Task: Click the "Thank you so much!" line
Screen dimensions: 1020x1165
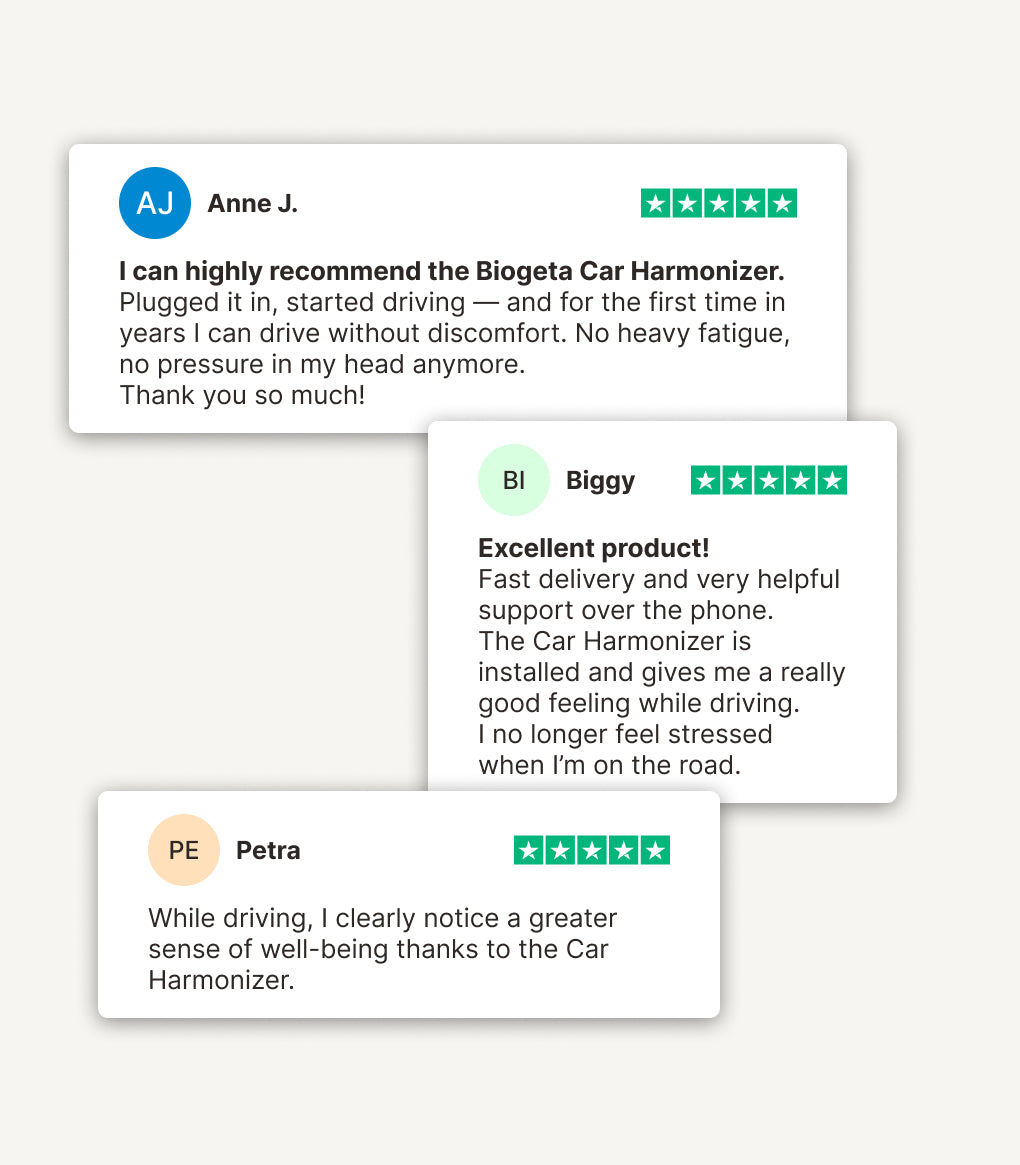Action: [x=242, y=395]
